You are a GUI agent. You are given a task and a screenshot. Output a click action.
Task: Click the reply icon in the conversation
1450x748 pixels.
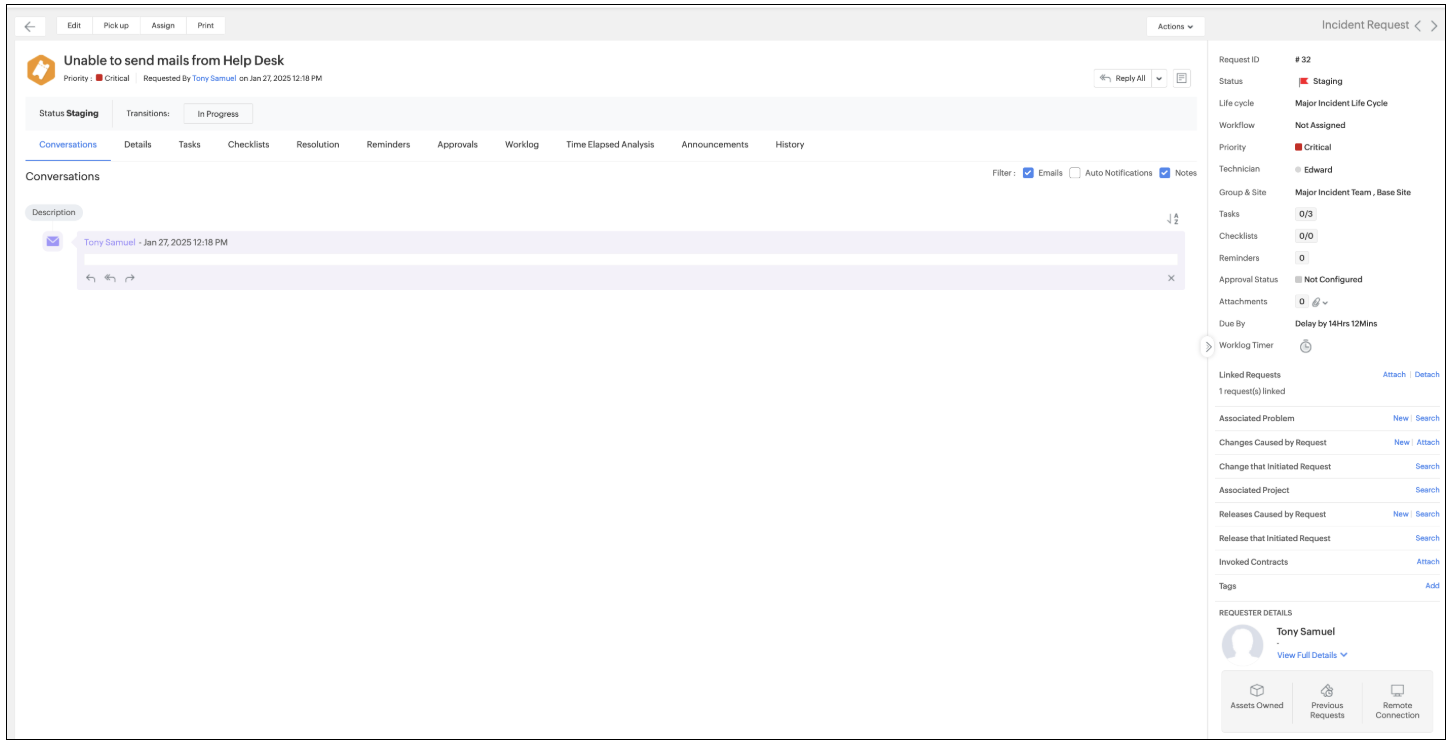coord(91,278)
